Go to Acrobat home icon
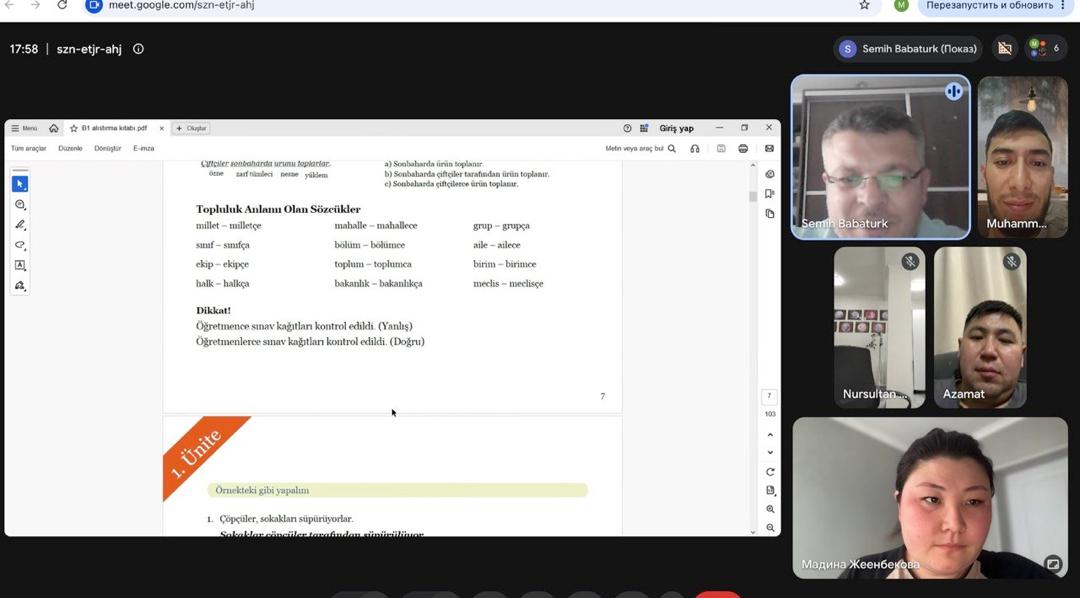The width and height of the screenshot is (1080, 598). click(x=54, y=128)
